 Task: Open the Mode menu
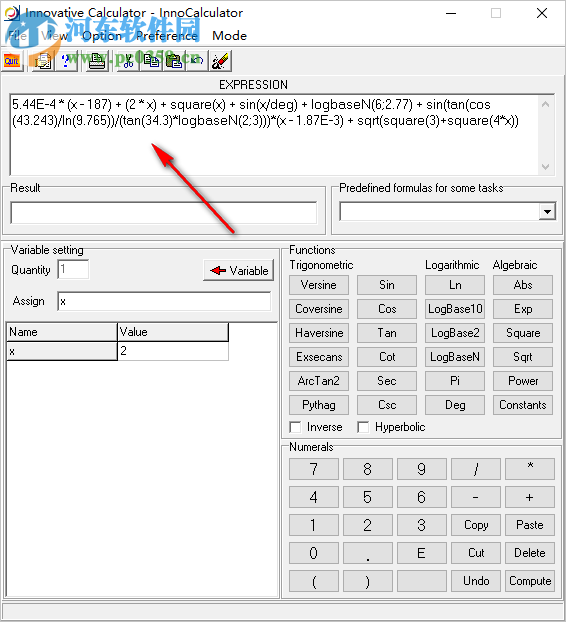[229, 36]
